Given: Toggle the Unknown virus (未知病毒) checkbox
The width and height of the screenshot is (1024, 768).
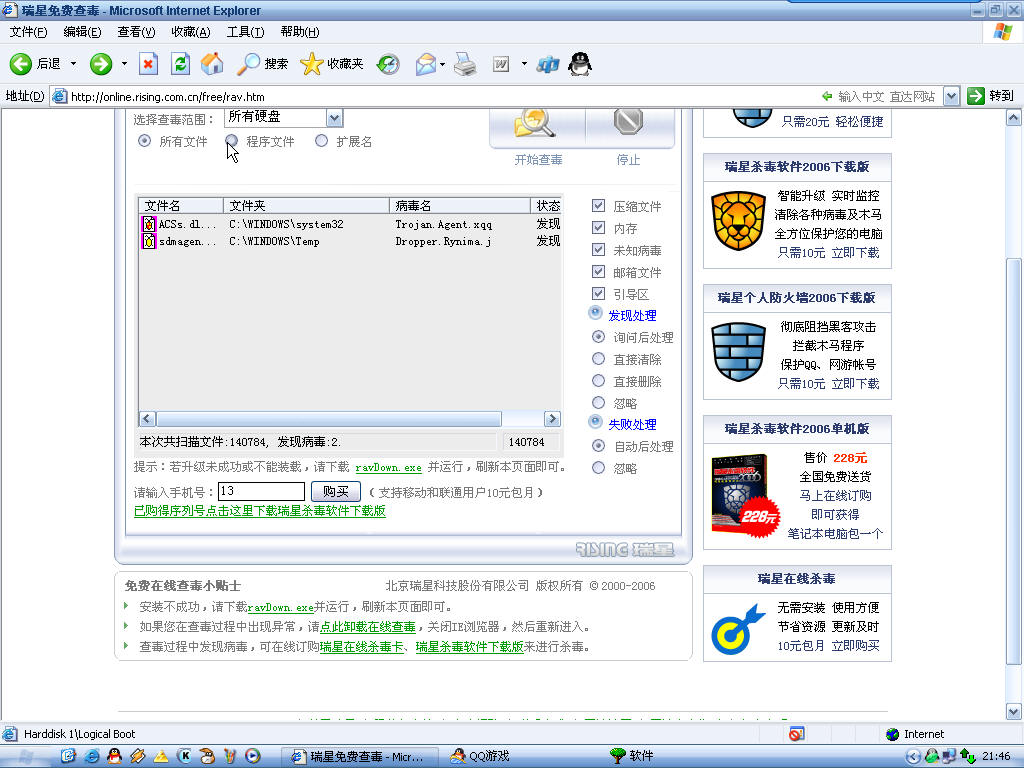Looking at the screenshot, I should [x=598, y=249].
